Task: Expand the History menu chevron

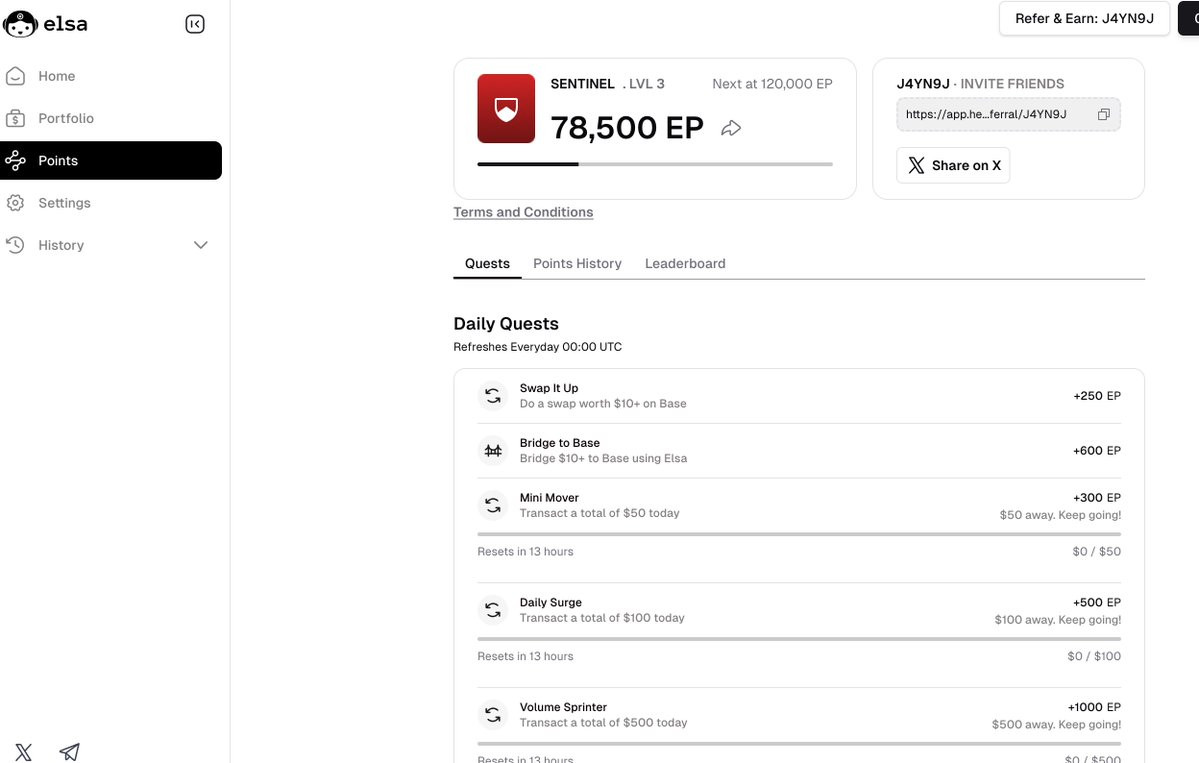Action: pyautogui.click(x=200, y=245)
